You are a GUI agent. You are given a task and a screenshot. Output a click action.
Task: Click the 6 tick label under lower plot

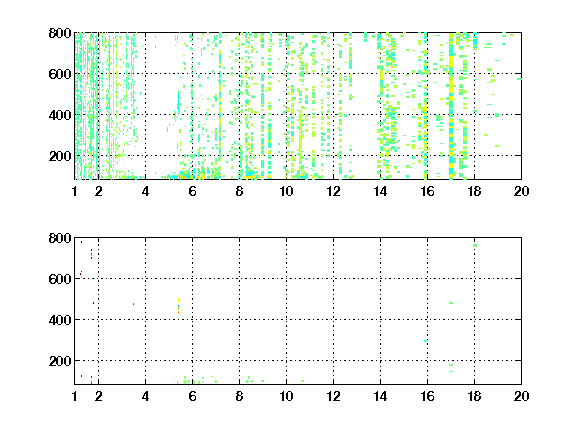(x=192, y=396)
